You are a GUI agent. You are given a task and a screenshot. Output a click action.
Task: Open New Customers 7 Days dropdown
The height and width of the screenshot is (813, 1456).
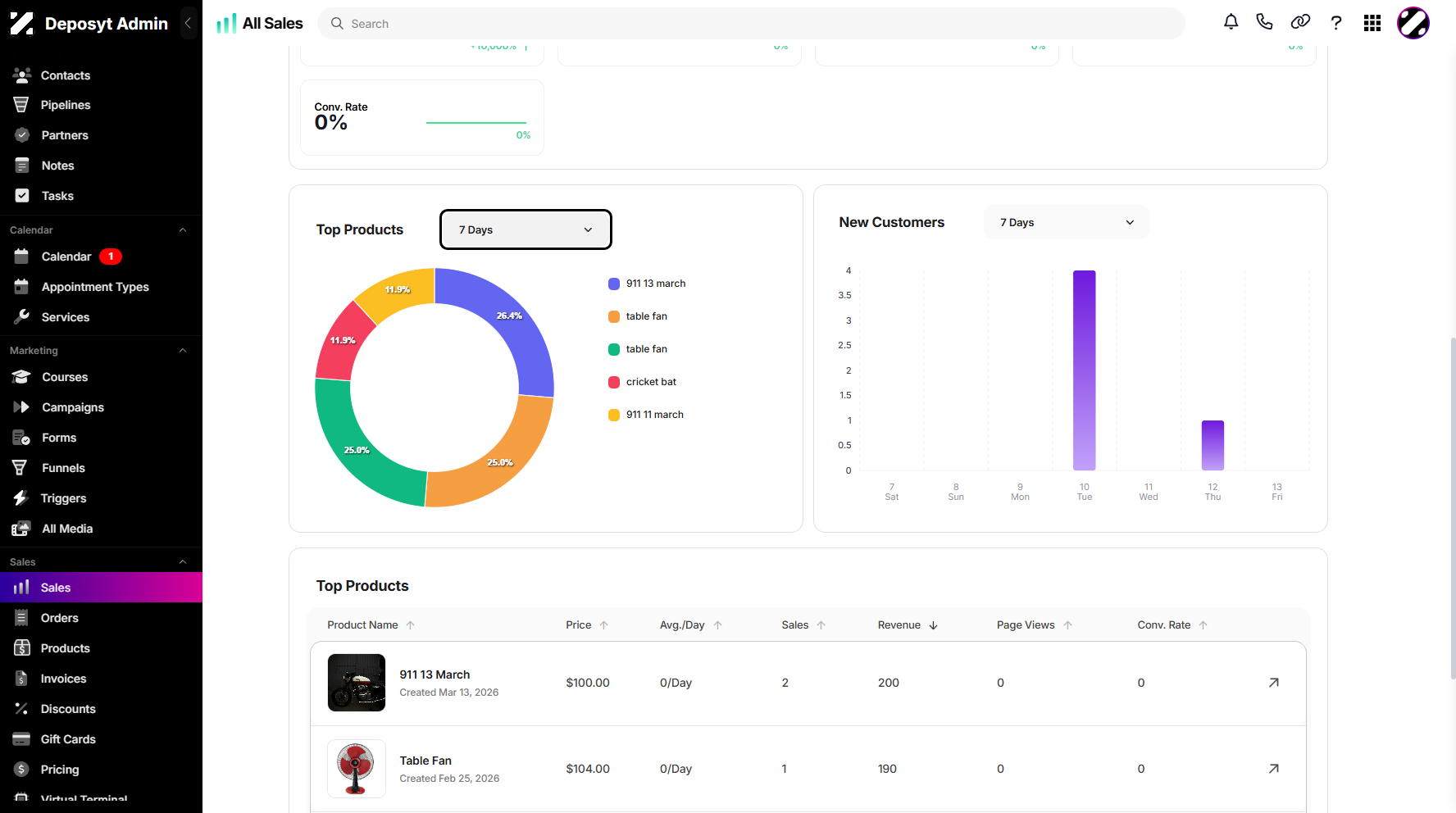(x=1067, y=222)
